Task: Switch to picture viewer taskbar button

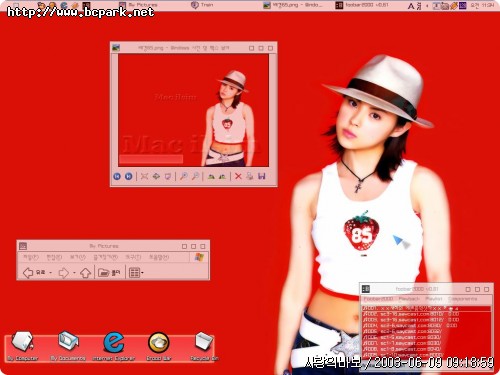Action: (x=293, y=5)
